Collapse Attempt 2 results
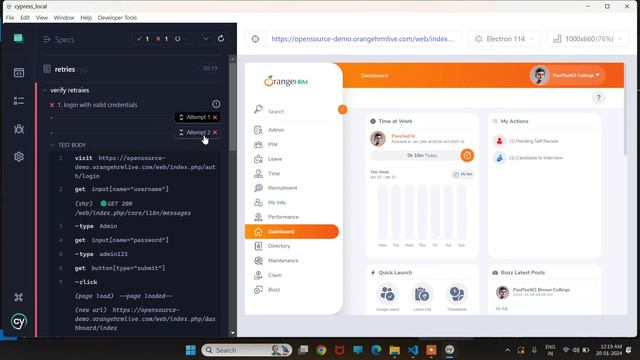640x360 pixels. click(x=198, y=132)
